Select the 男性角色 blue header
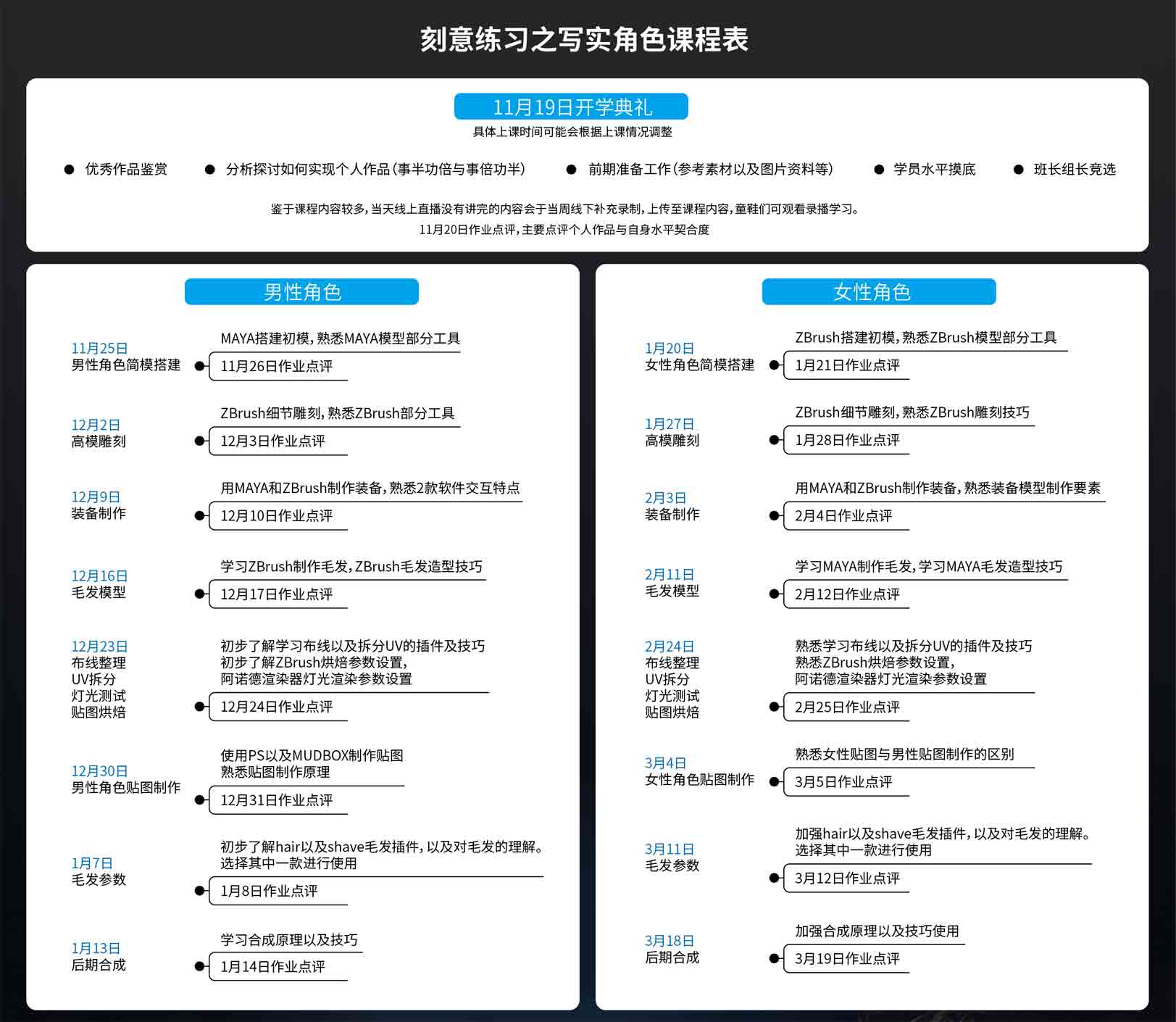This screenshot has height=1022, width=1176. coord(301,291)
